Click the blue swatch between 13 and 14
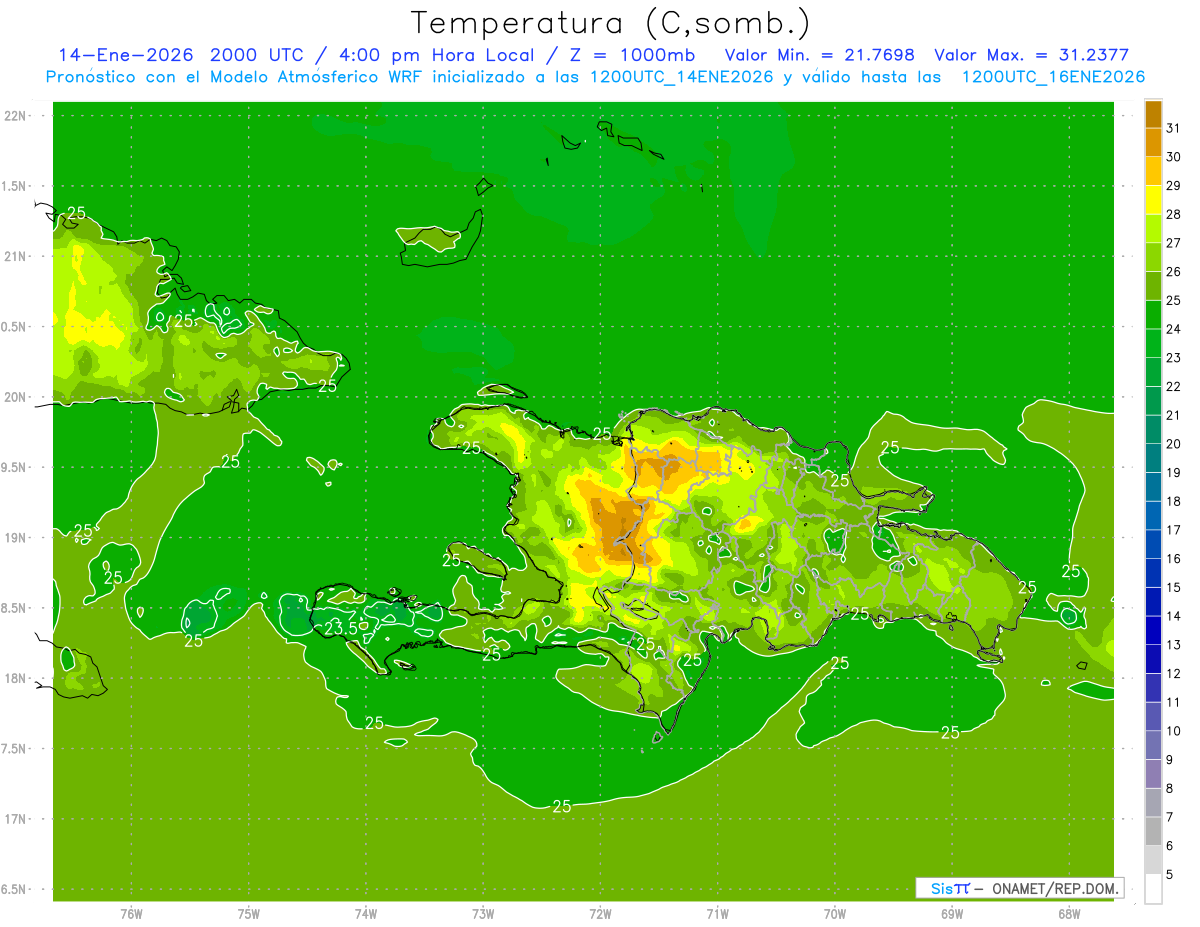This screenshot has height=927, width=1200. [x=1153, y=631]
